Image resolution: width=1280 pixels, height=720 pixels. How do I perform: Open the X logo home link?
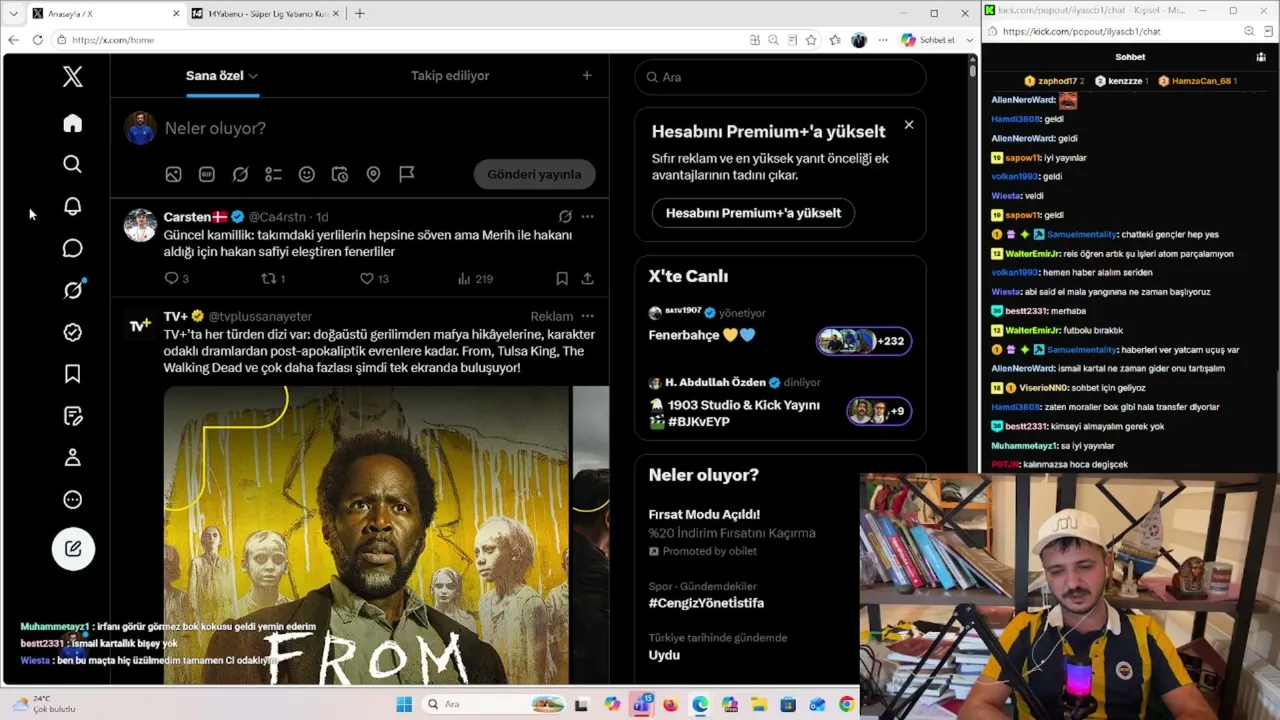click(x=73, y=77)
